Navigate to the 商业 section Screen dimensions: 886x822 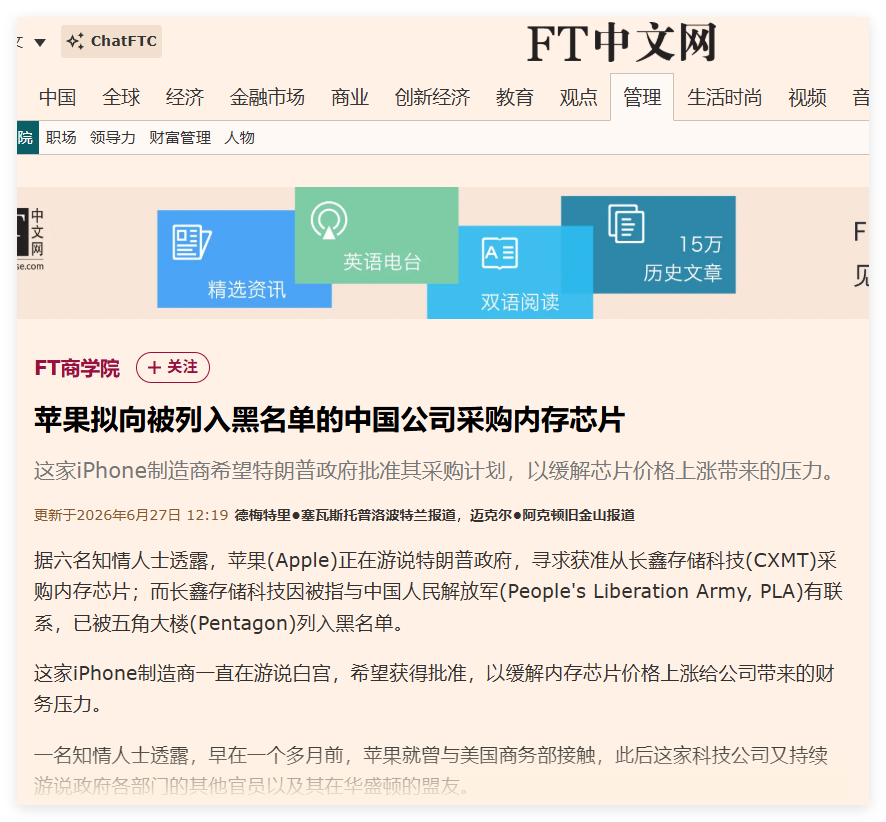tap(350, 97)
